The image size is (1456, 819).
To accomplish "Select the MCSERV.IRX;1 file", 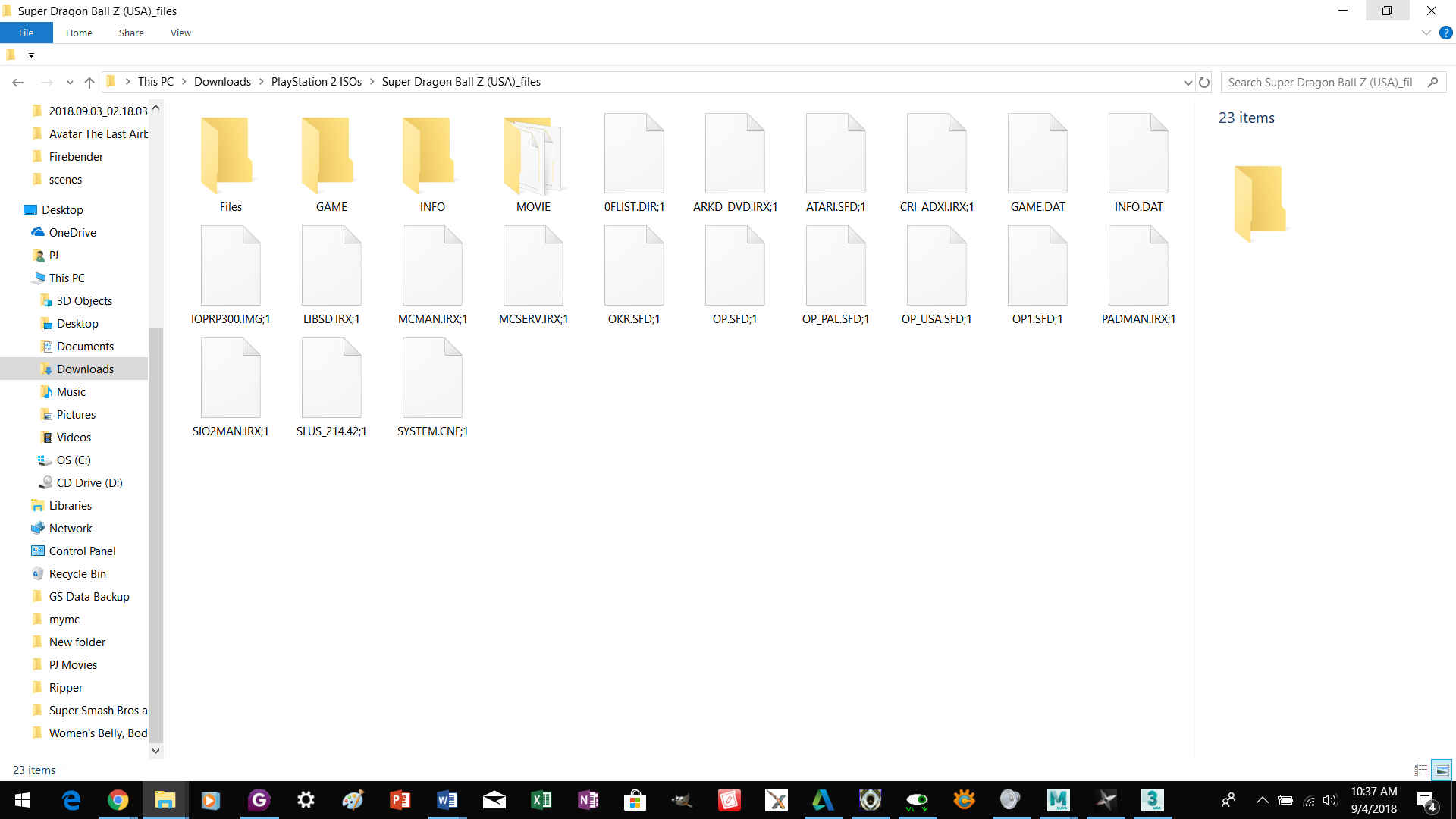I will click(533, 275).
